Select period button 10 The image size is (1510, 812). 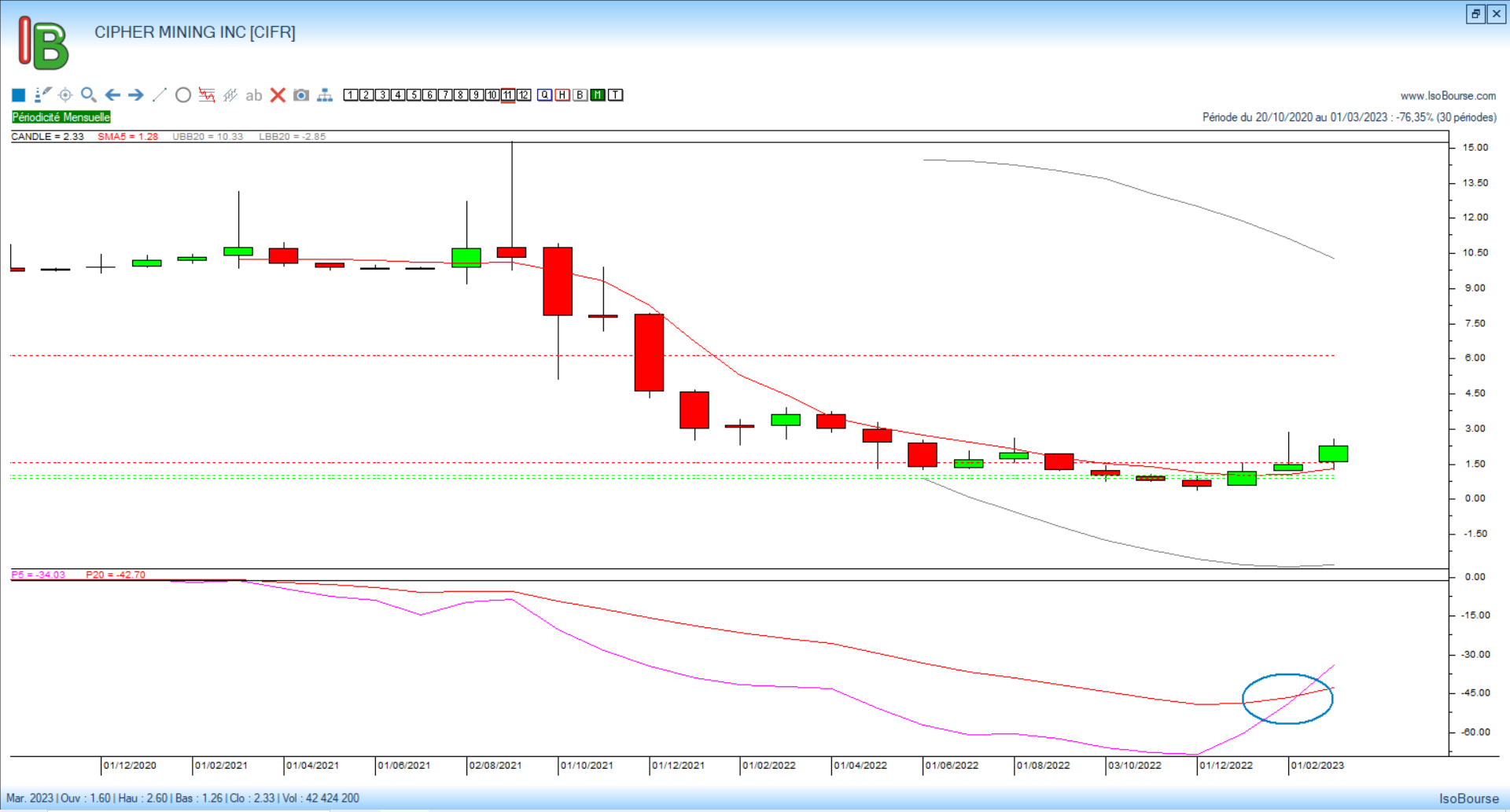pos(492,95)
